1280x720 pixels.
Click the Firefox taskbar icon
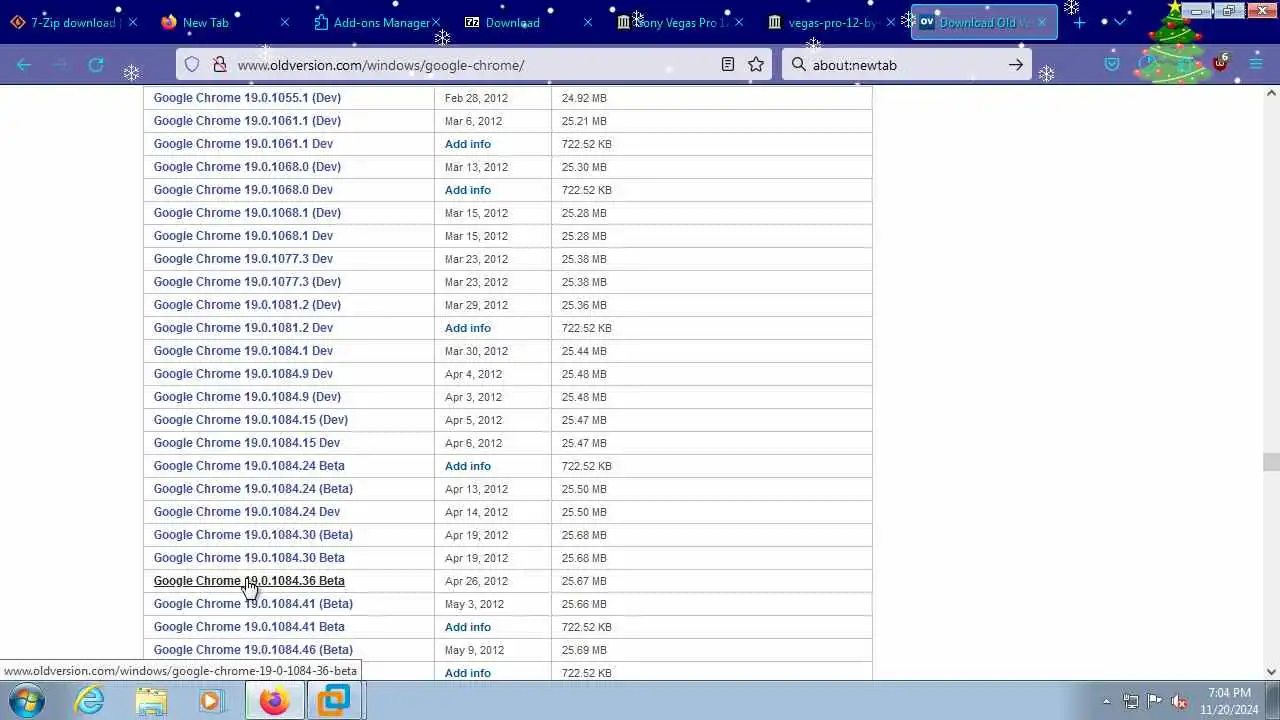(274, 701)
